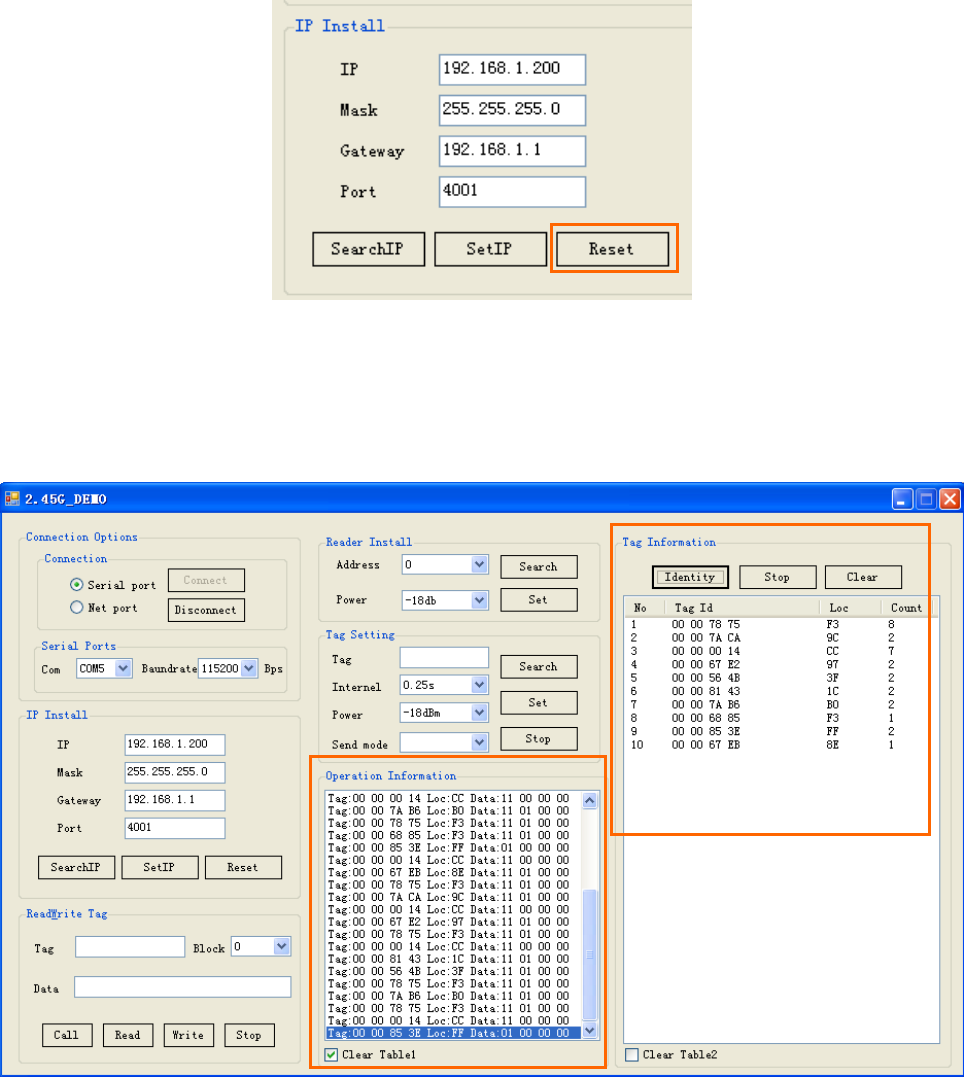Viewport: 964px width, 1077px height.
Task: Click the Tag Id column header
Action: click(x=742, y=608)
